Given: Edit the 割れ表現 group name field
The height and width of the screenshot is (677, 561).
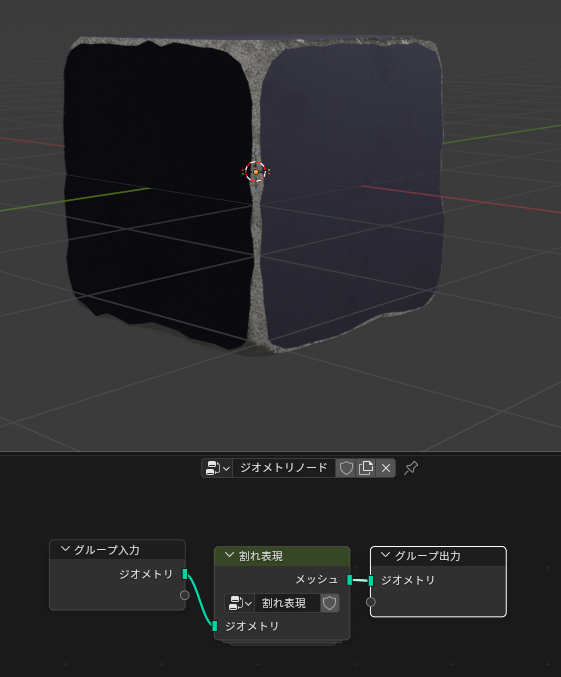Looking at the screenshot, I should point(287,603).
